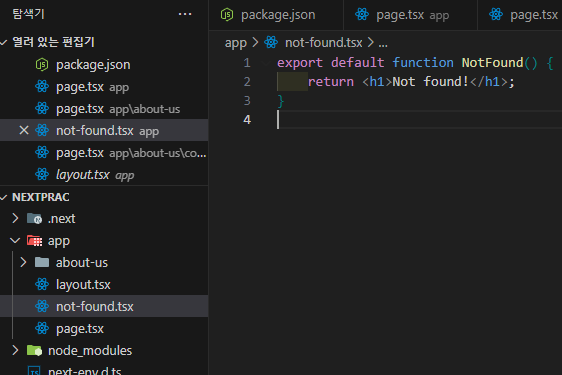The height and width of the screenshot is (375, 562).
Task: Click the React icon in the breadcrumb
Action: click(271, 43)
